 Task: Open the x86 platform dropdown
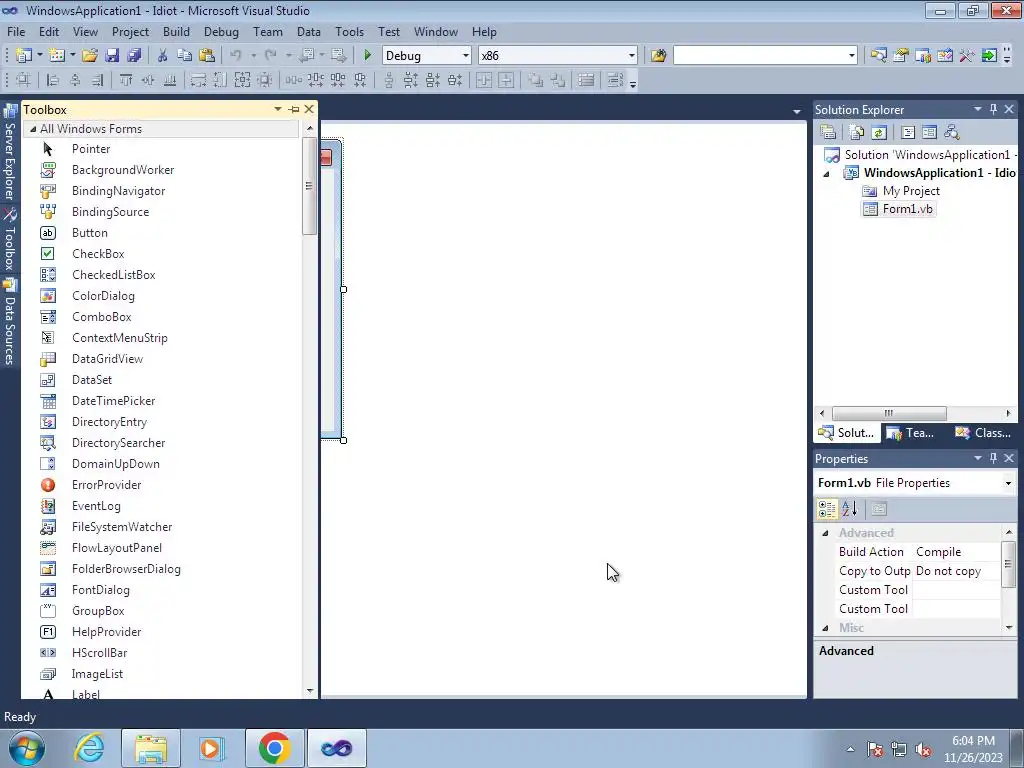(x=632, y=56)
